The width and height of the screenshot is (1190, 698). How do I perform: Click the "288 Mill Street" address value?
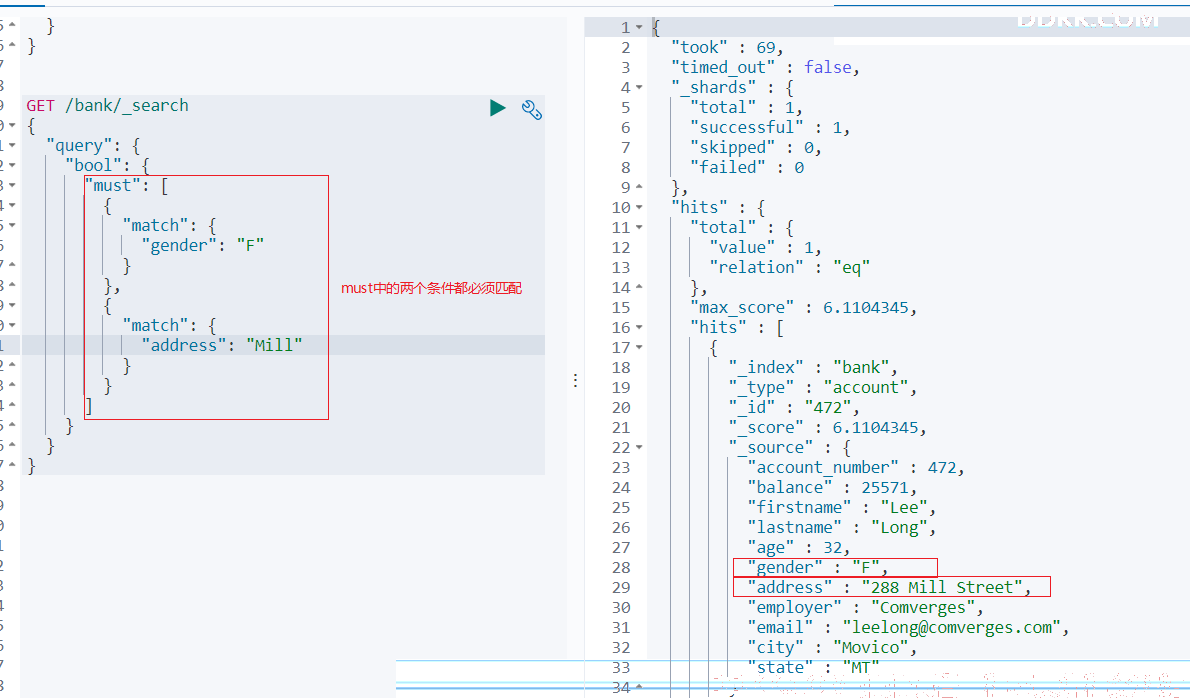point(942,587)
